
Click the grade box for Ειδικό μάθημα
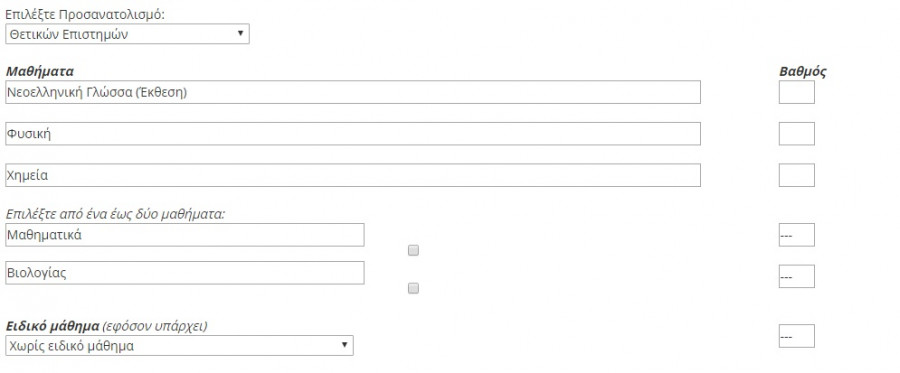click(x=797, y=336)
